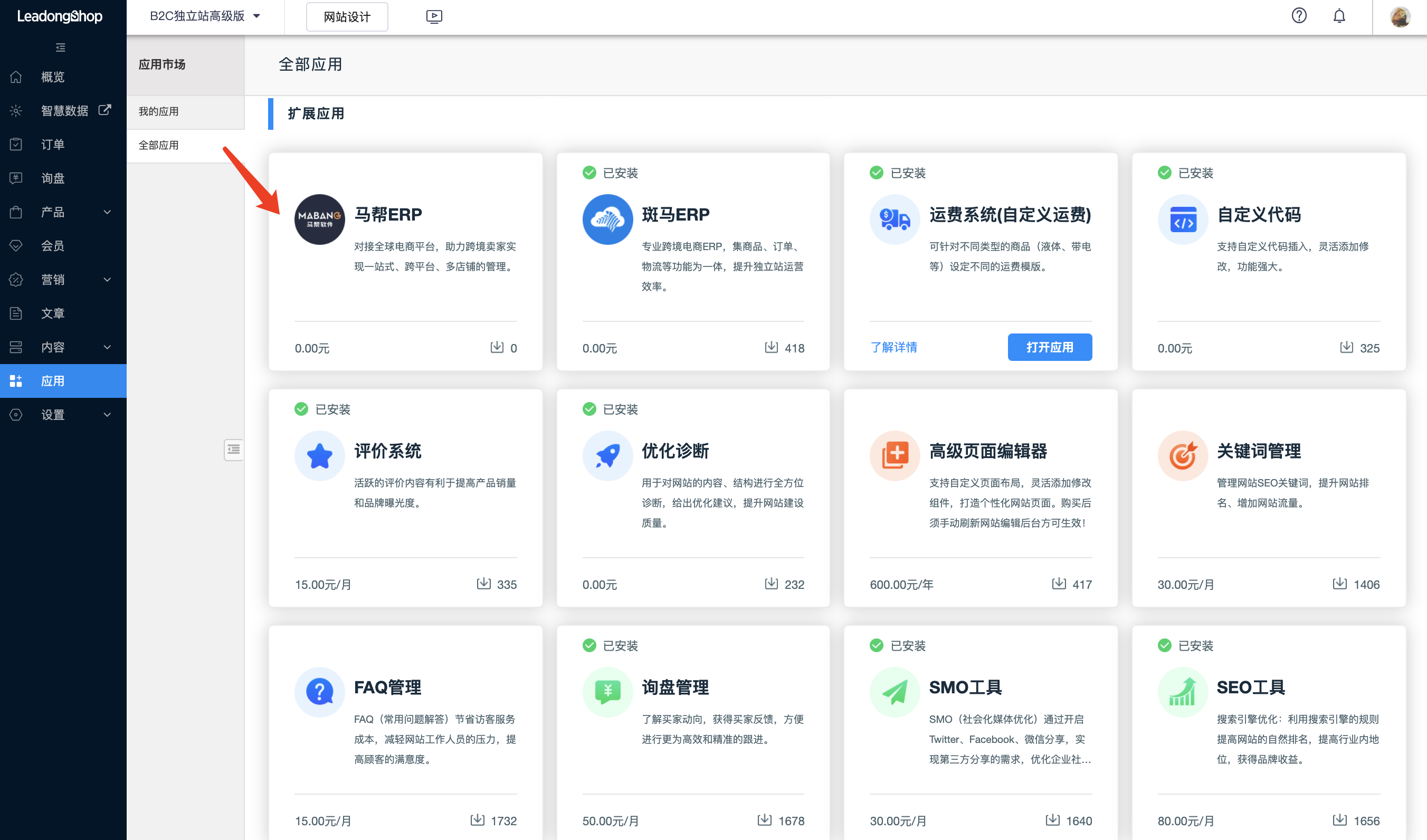1427x840 pixels.
Task: Toggle the floating panel collapse control
Action: [x=233, y=450]
